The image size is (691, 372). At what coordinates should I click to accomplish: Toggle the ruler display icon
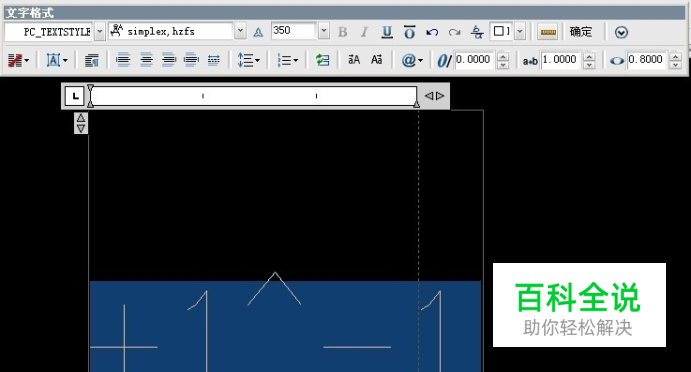pos(548,32)
